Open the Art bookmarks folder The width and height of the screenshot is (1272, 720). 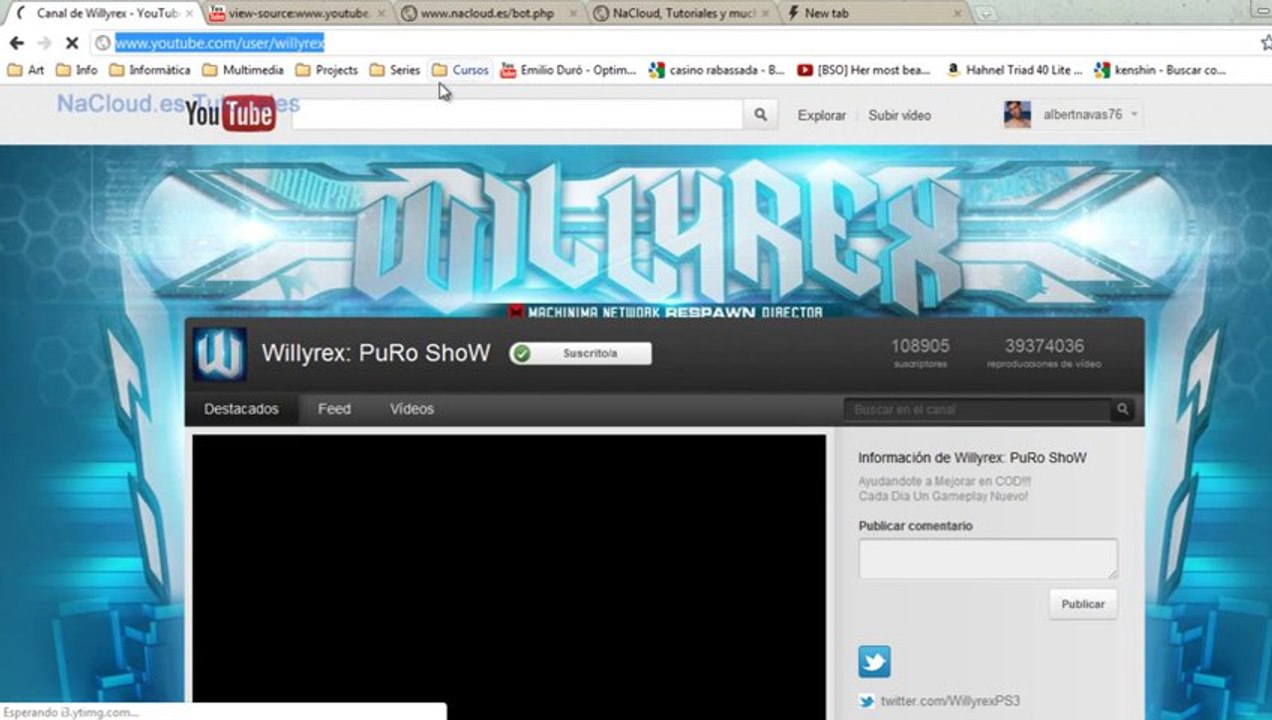point(26,70)
